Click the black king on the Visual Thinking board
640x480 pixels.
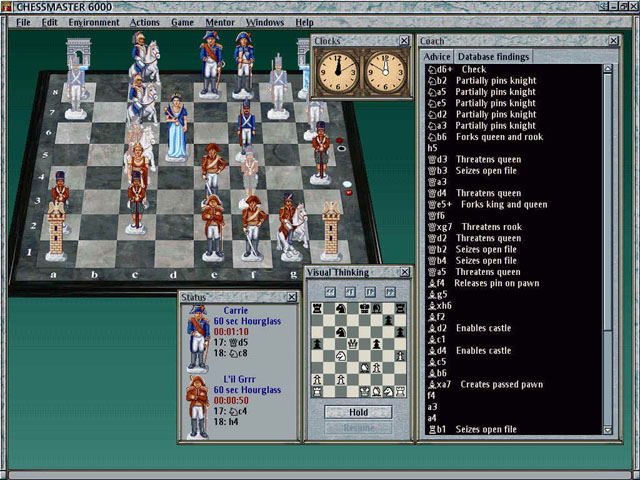pos(364,308)
